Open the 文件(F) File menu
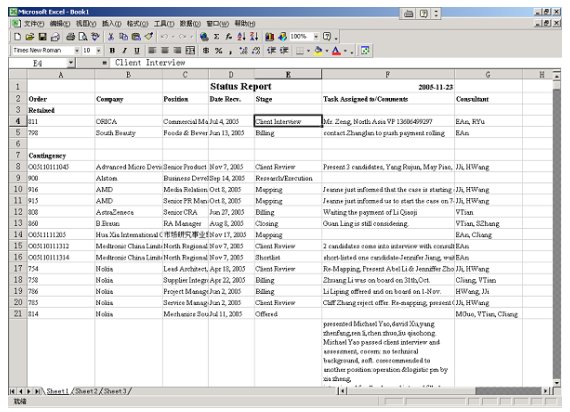The image size is (570, 412). [34, 24]
